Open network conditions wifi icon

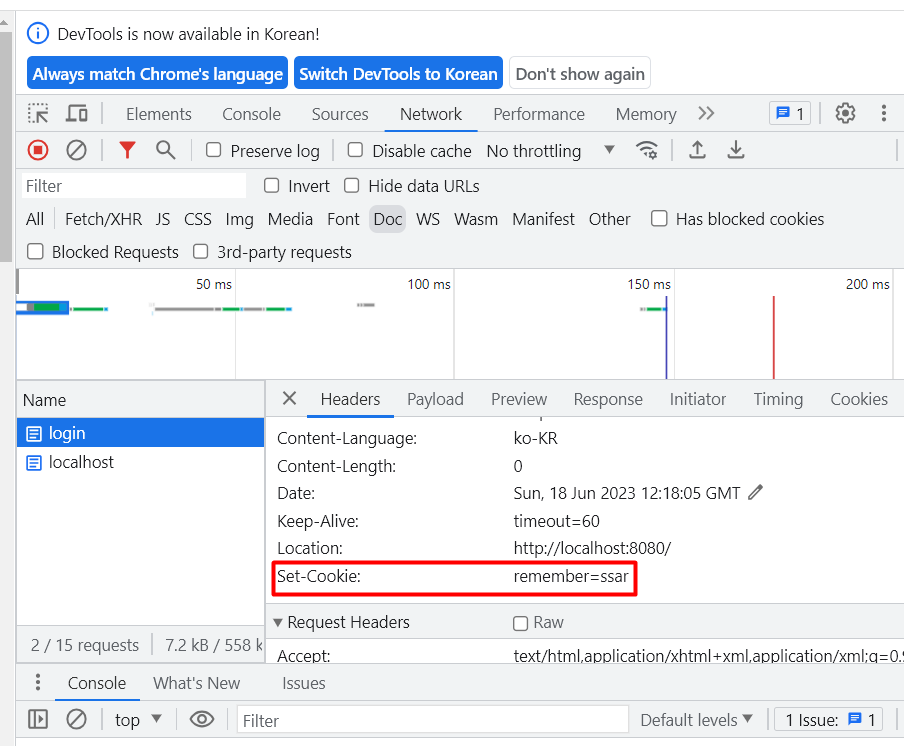(646, 150)
